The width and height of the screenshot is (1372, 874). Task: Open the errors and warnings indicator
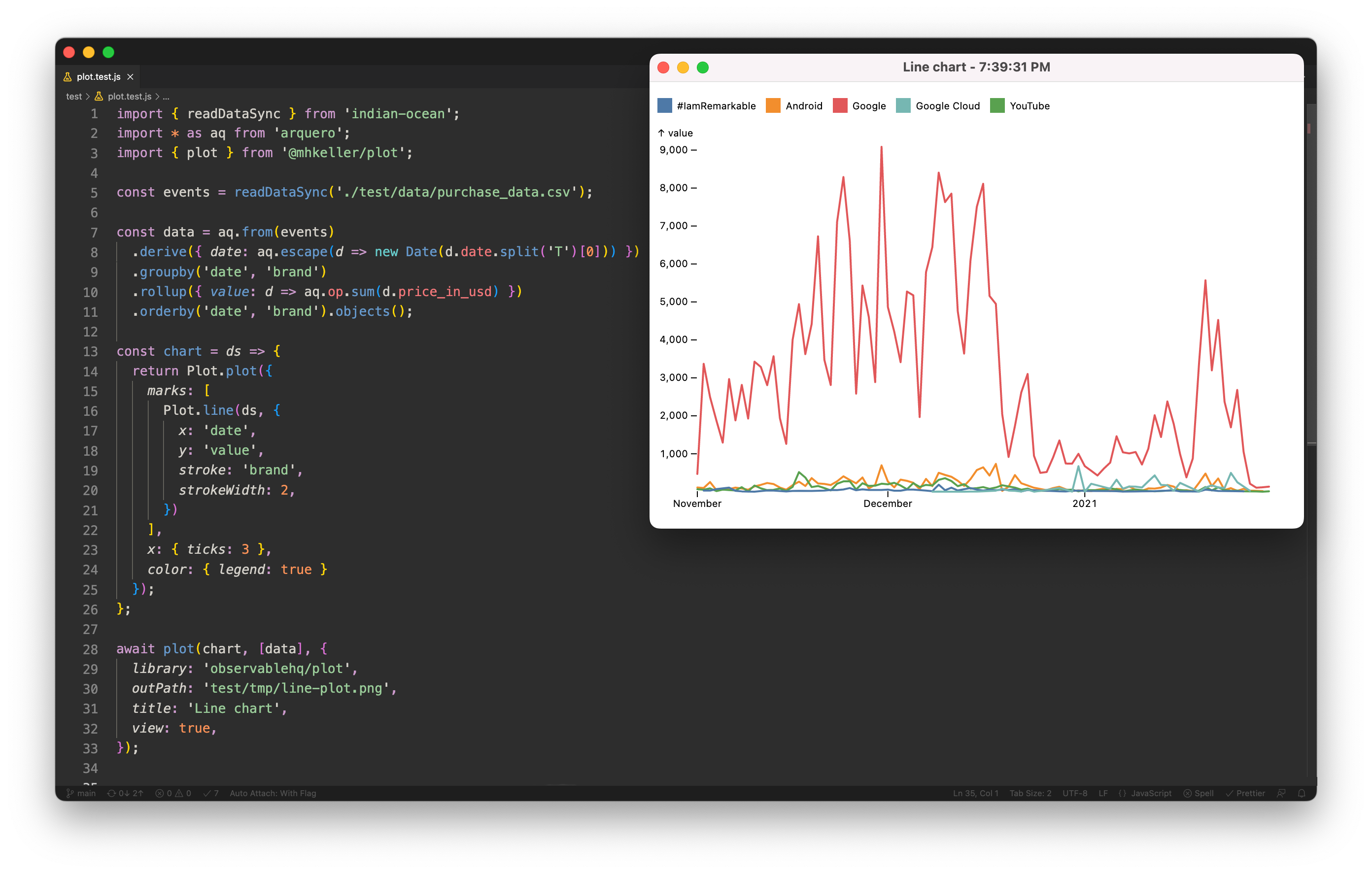(x=173, y=793)
